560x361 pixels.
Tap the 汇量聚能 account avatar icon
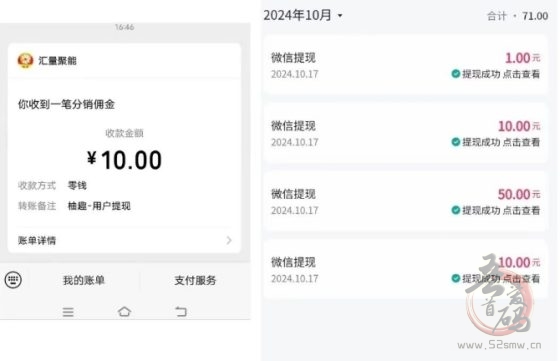coord(25,60)
